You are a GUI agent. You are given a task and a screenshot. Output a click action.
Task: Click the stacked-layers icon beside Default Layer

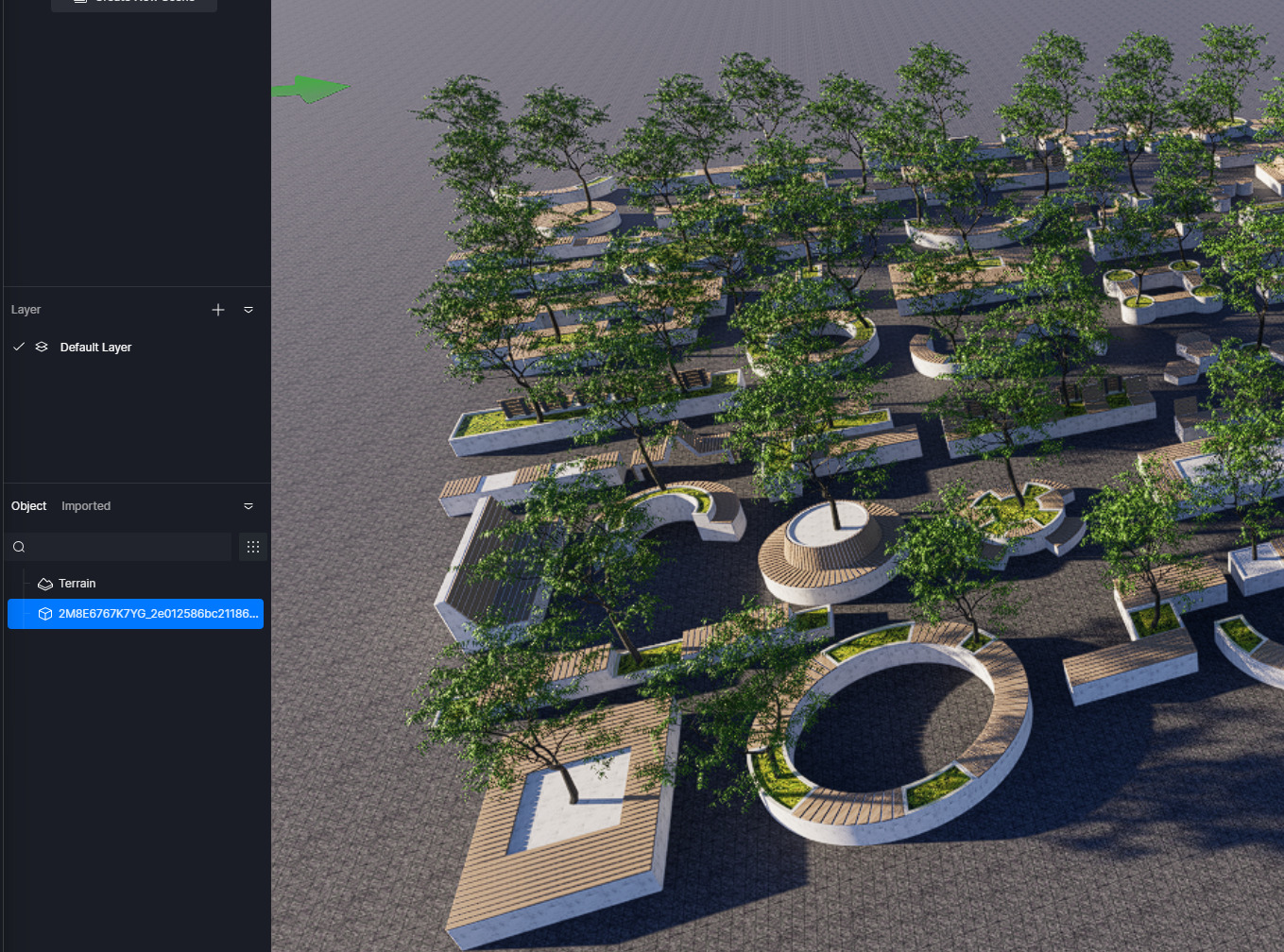click(42, 347)
